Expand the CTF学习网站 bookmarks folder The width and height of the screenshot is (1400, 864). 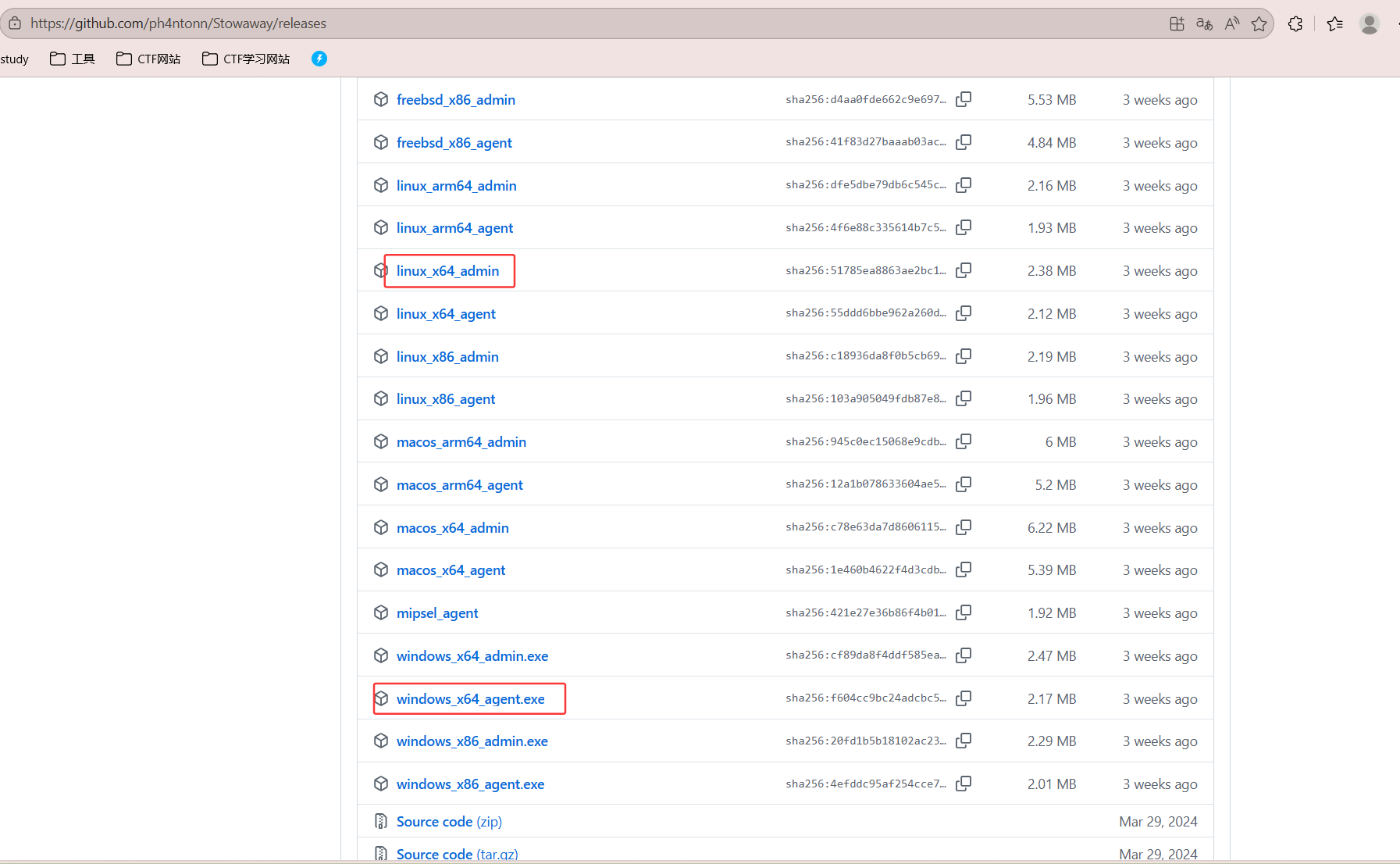pyautogui.click(x=246, y=59)
